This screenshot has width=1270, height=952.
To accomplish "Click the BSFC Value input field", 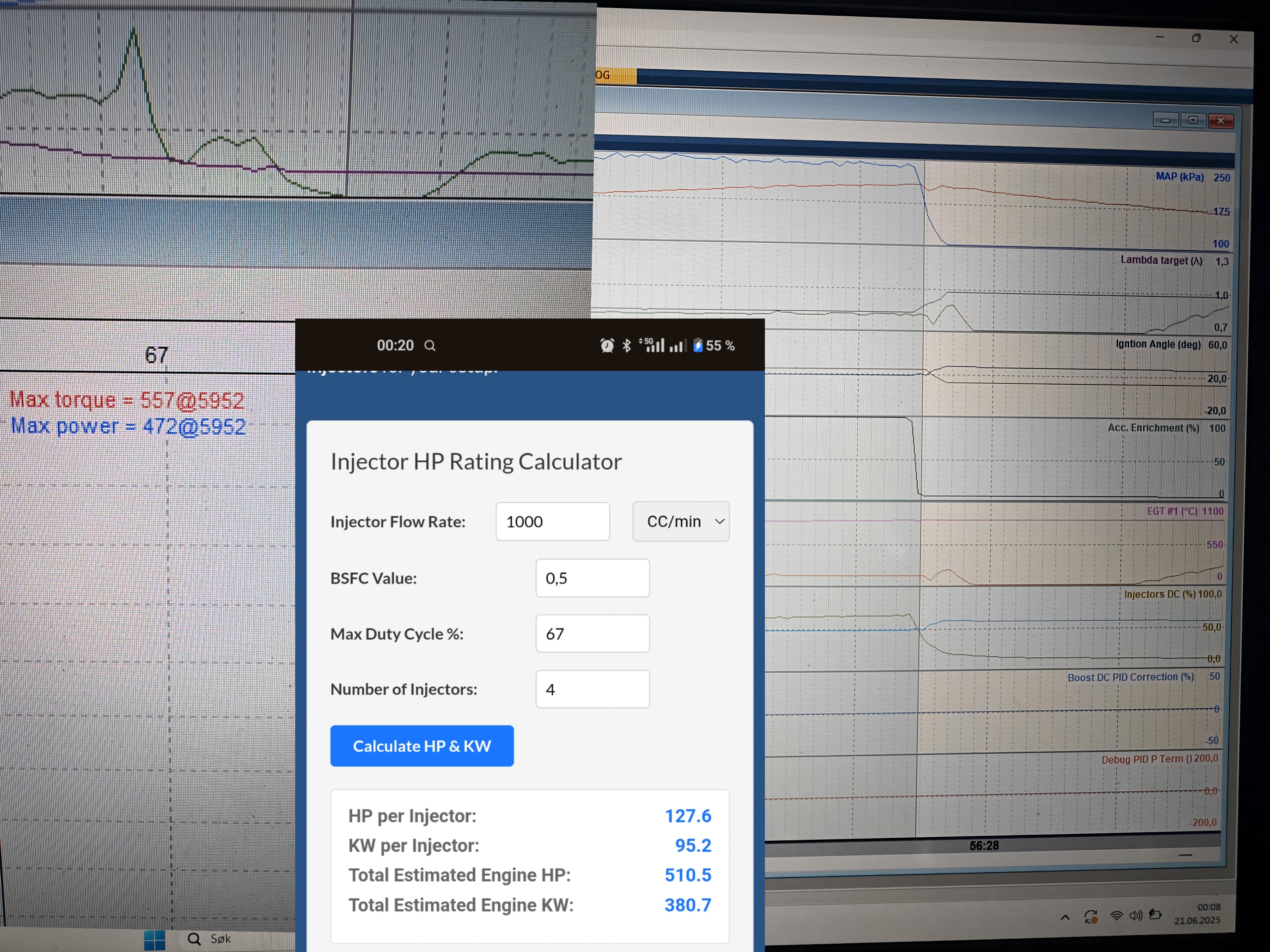I will click(x=593, y=578).
